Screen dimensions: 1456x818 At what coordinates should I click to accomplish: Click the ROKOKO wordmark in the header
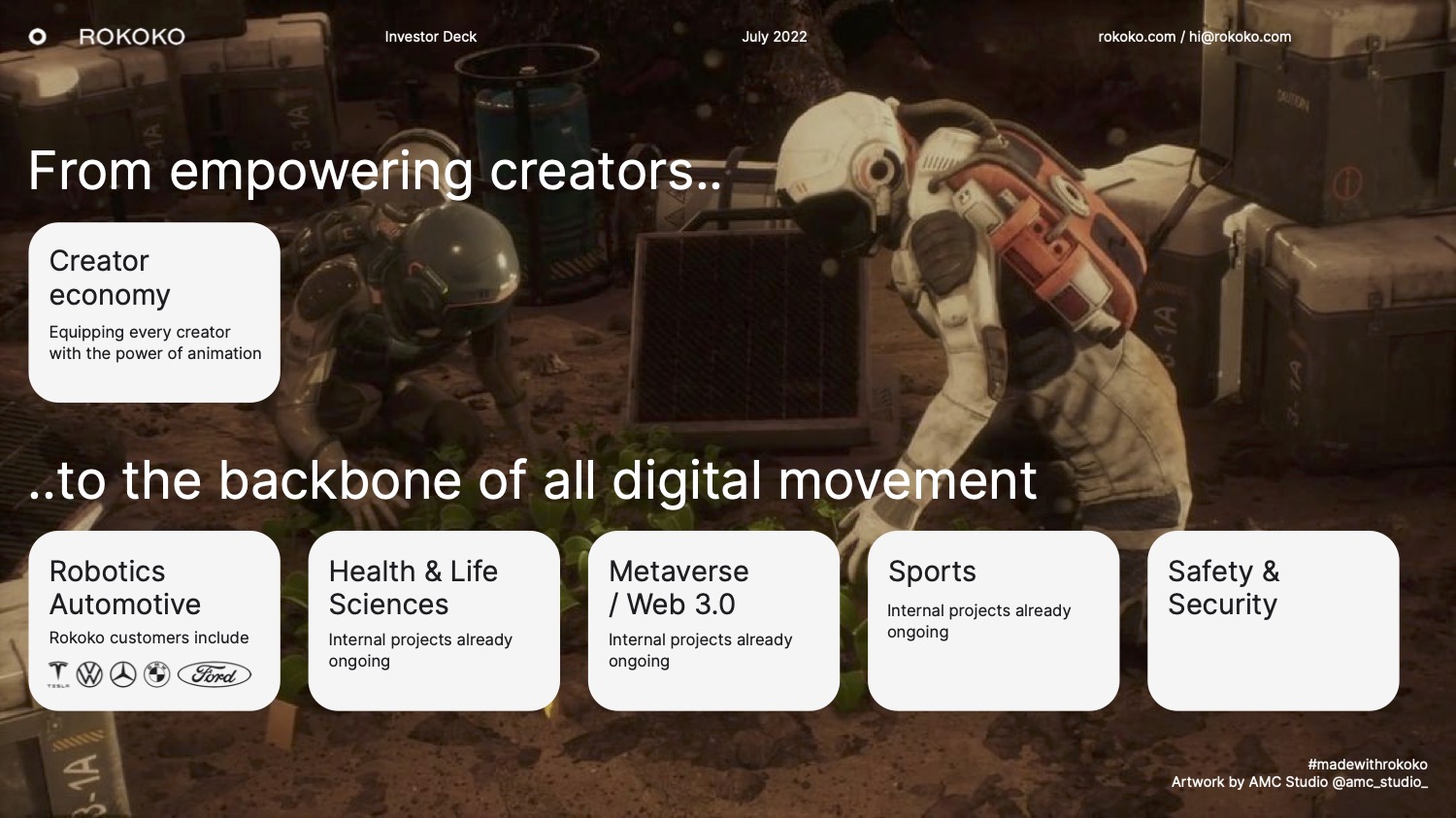click(x=132, y=37)
